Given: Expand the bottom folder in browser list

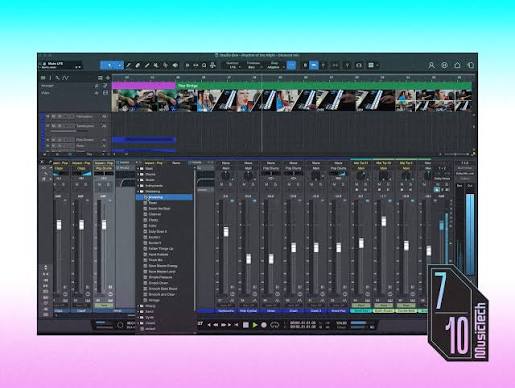Looking at the screenshot, I should 139,323.
